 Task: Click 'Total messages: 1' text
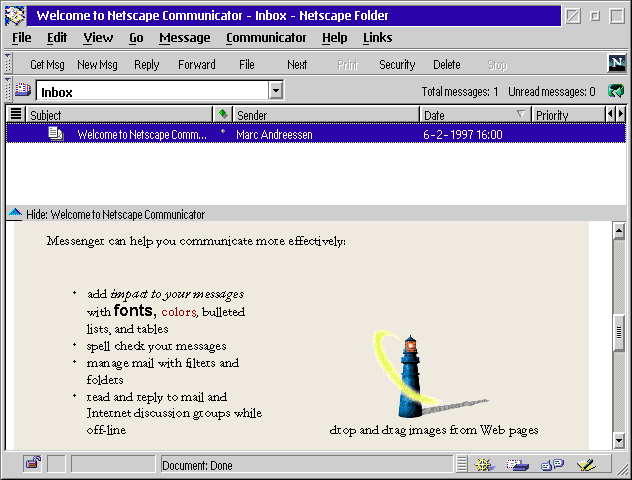[x=459, y=91]
